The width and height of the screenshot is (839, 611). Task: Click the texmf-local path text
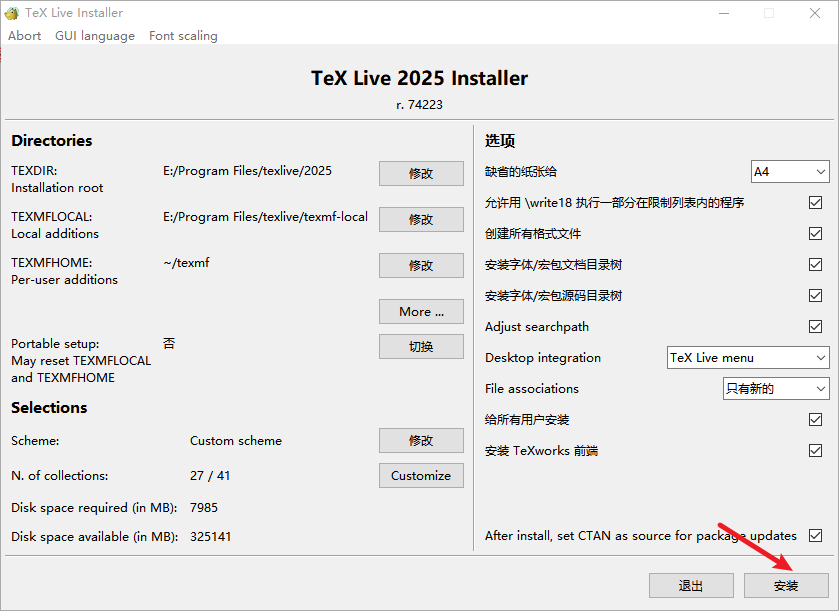point(265,217)
